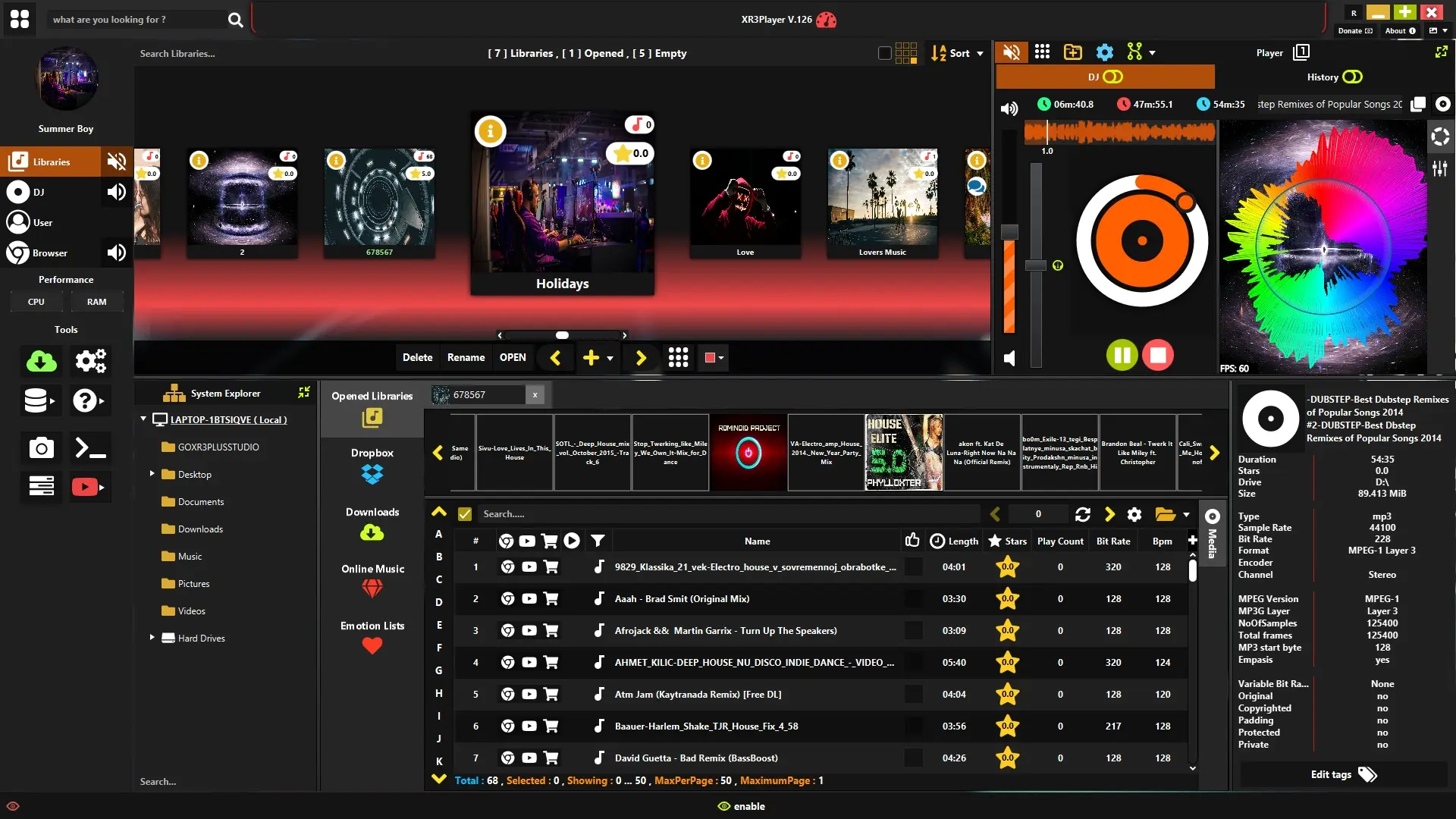Open Emotion Lists heart icon
This screenshot has height=819, width=1456.
(x=372, y=646)
